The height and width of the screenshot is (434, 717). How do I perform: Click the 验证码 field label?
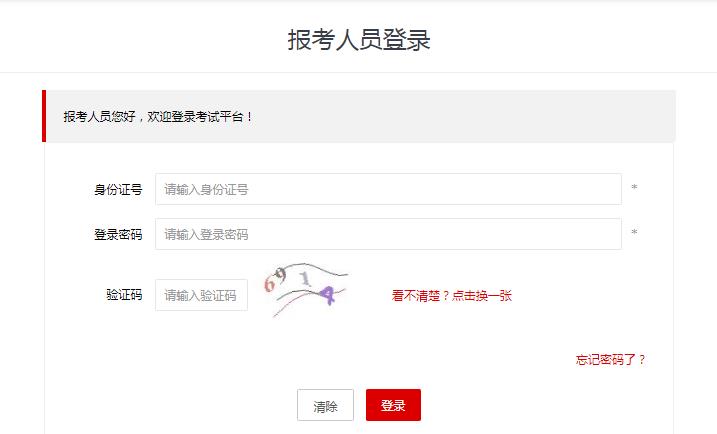[x=124, y=295]
